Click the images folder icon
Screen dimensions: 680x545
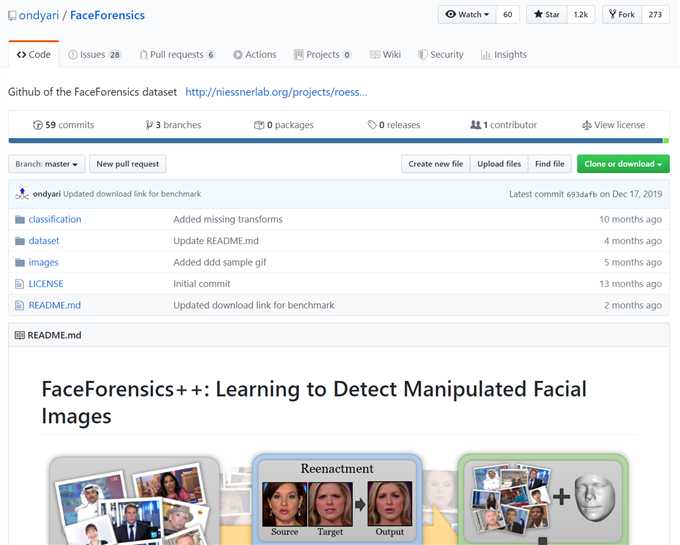[x=20, y=262]
